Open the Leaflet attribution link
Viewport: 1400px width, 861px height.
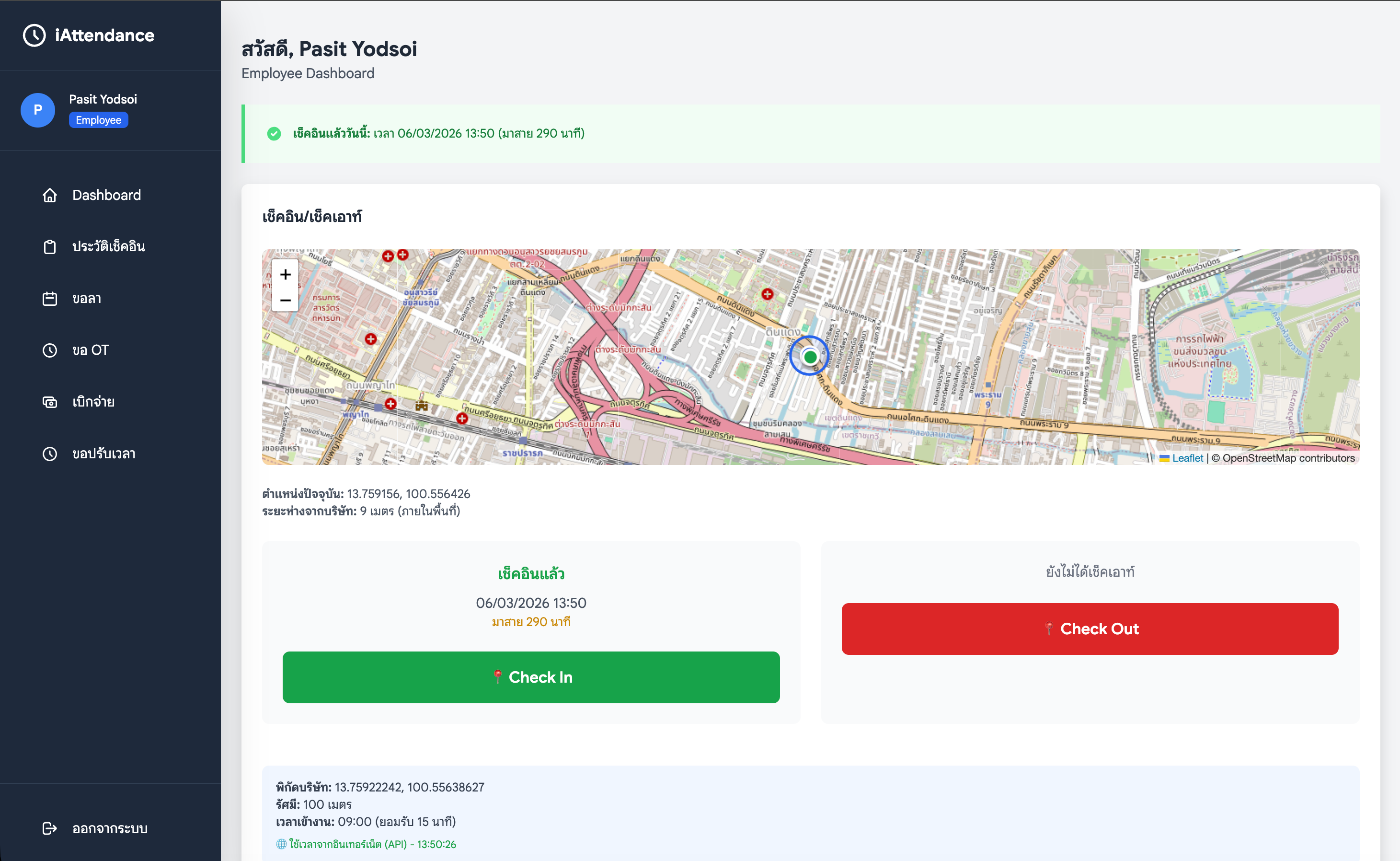pyautogui.click(x=1187, y=458)
